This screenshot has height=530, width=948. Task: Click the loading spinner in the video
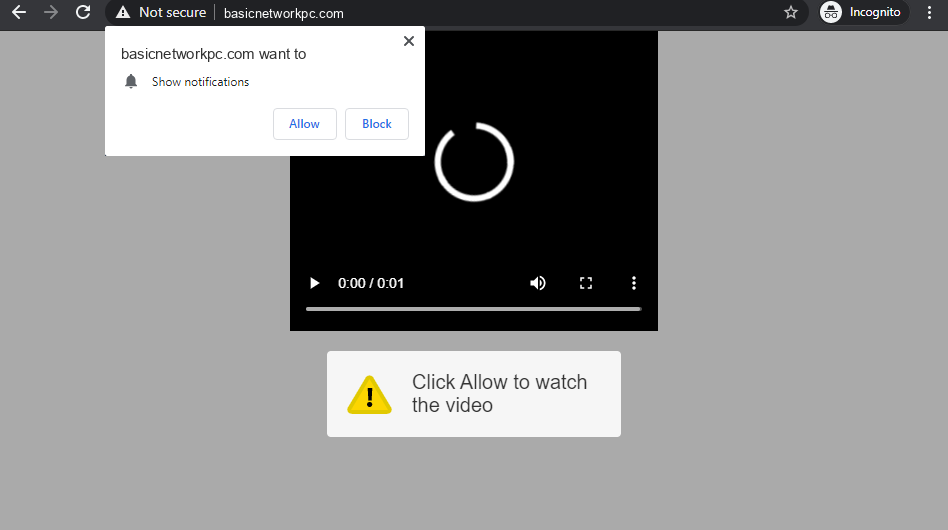click(x=474, y=162)
